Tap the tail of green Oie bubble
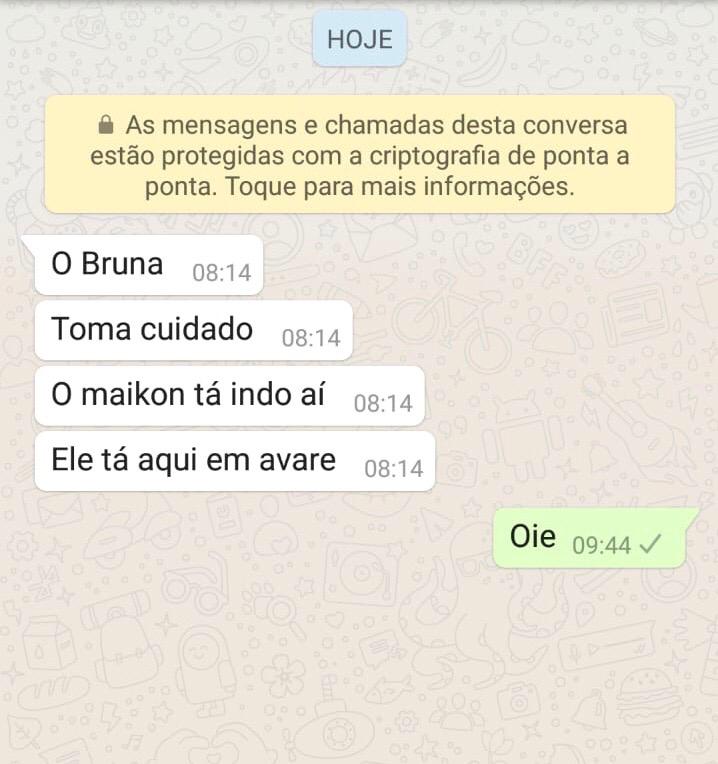Viewport: 718px width, 764px height. tap(692, 516)
